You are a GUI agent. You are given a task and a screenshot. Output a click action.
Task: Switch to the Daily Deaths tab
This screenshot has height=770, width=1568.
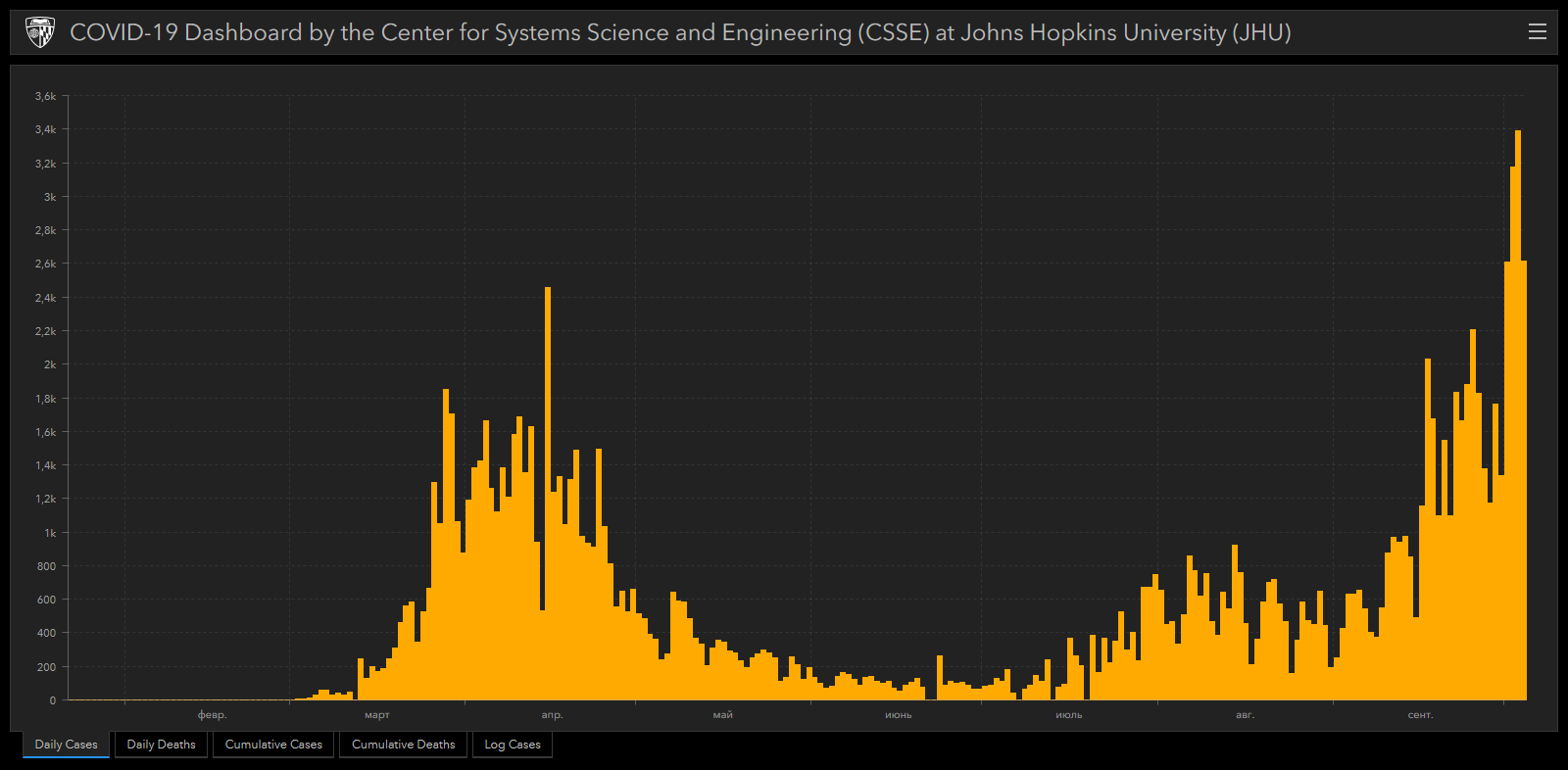click(161, 745)
